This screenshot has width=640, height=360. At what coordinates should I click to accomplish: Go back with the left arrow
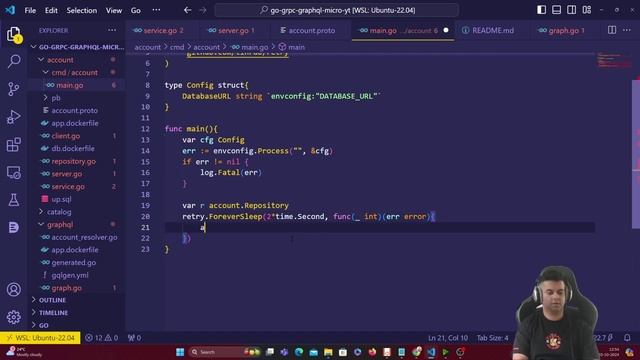187,10
